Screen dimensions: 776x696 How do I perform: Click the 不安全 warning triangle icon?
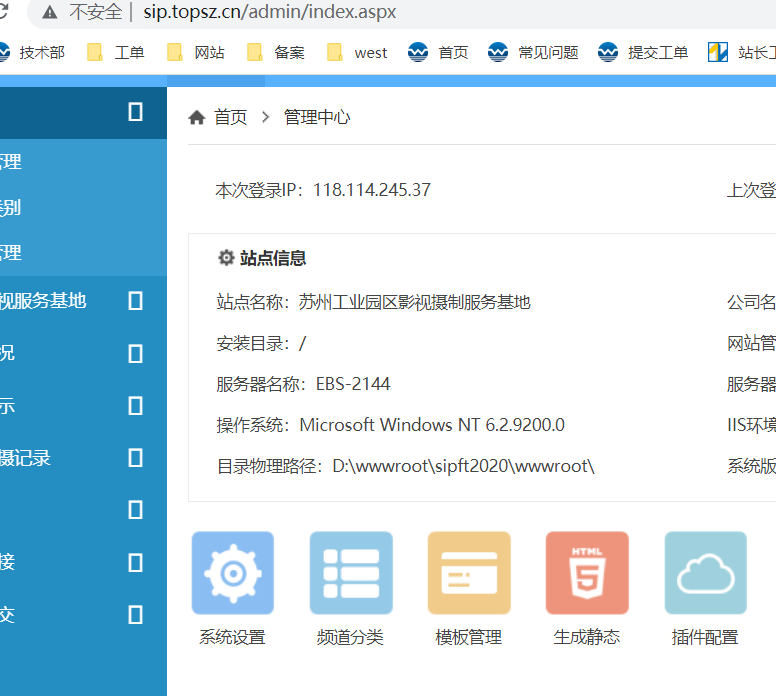click(49, 13)
